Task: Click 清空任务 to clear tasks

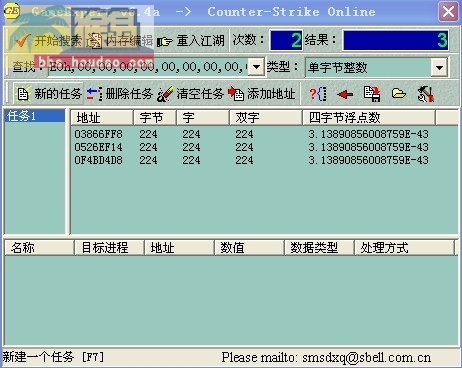Action: point(190,94)
